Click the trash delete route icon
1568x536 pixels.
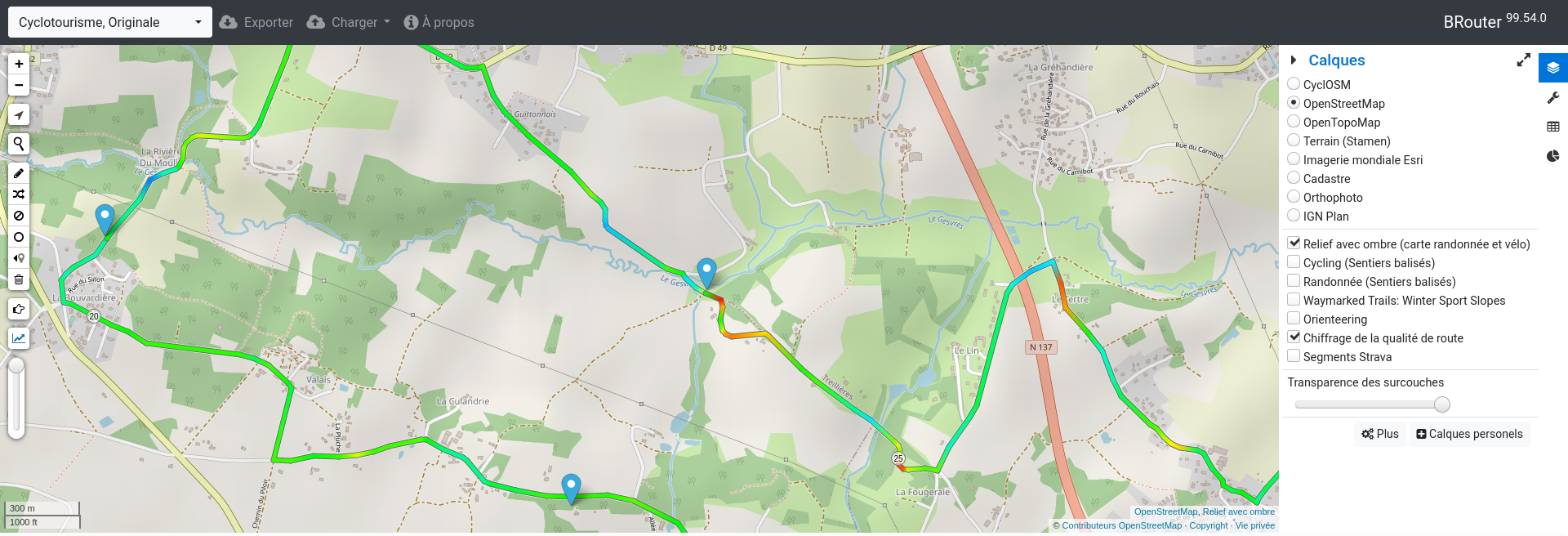[19, 279]
